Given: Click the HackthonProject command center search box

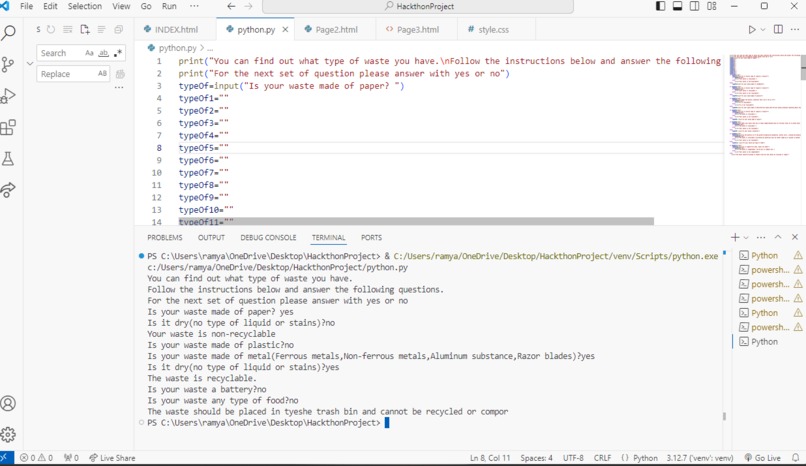Looking at the screenshot, I should 418,6.
